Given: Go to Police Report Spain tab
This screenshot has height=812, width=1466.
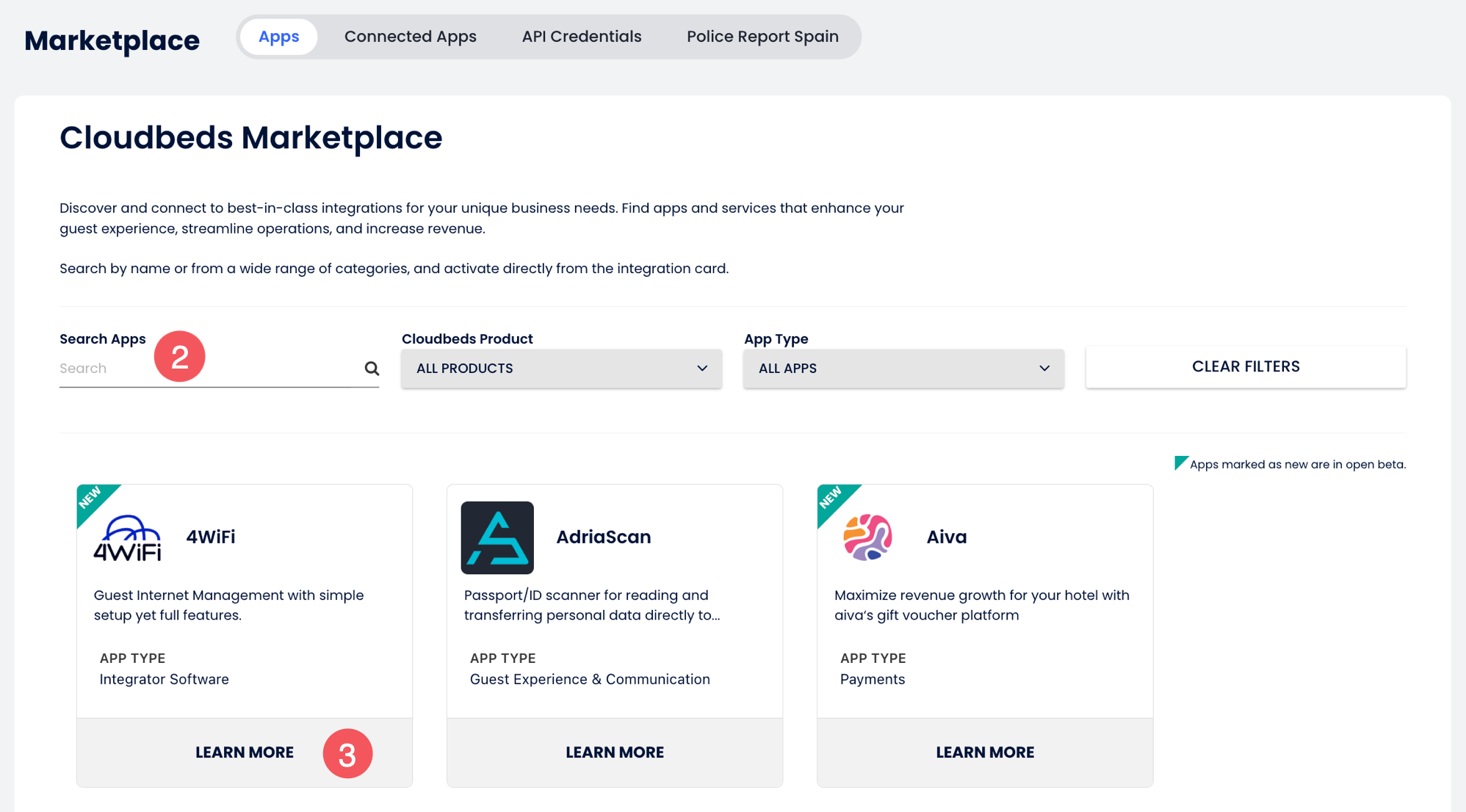Looking at the screenshot, I should click(x=762, y=37).
